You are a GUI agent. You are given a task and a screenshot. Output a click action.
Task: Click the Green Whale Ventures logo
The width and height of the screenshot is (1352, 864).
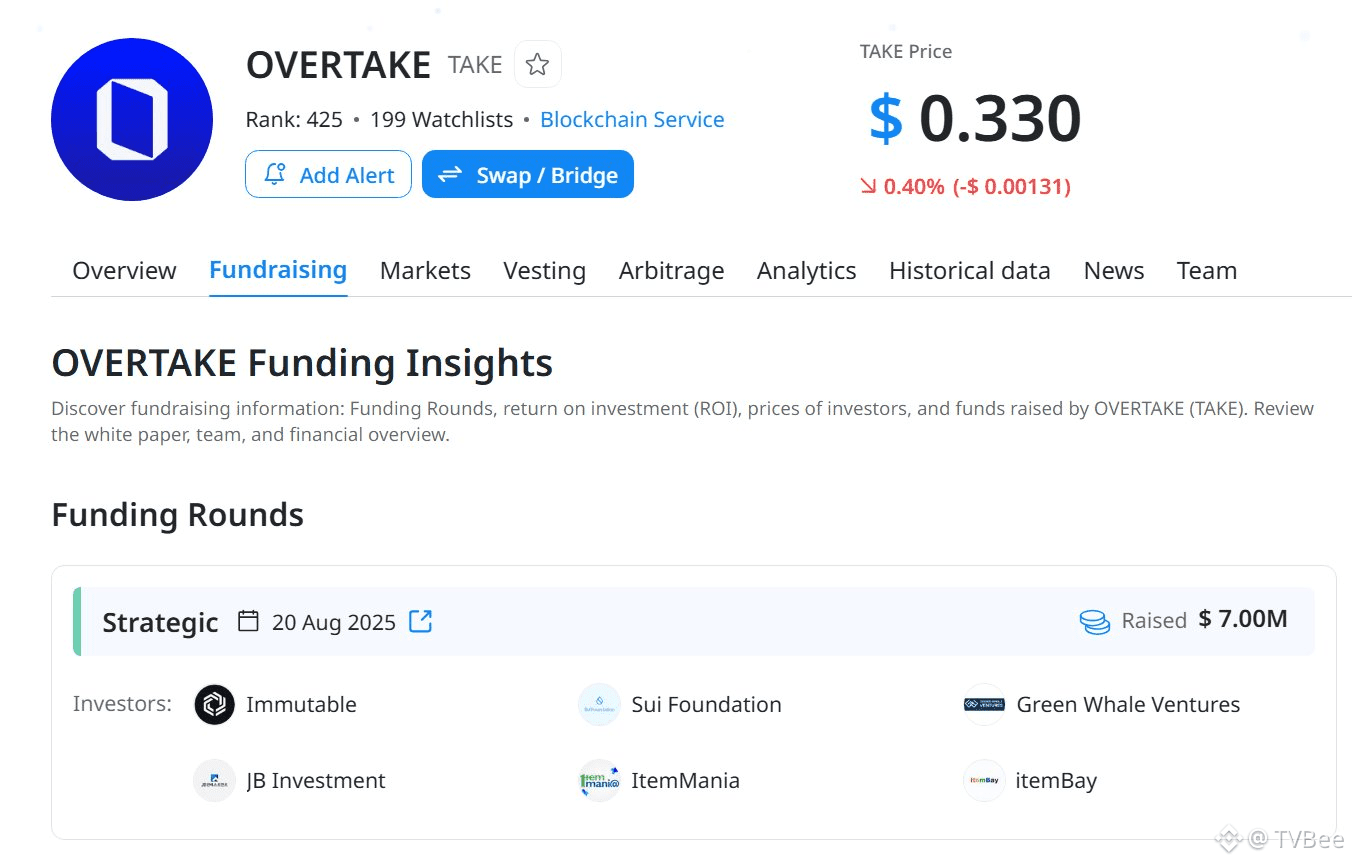[x=983, y=704]
